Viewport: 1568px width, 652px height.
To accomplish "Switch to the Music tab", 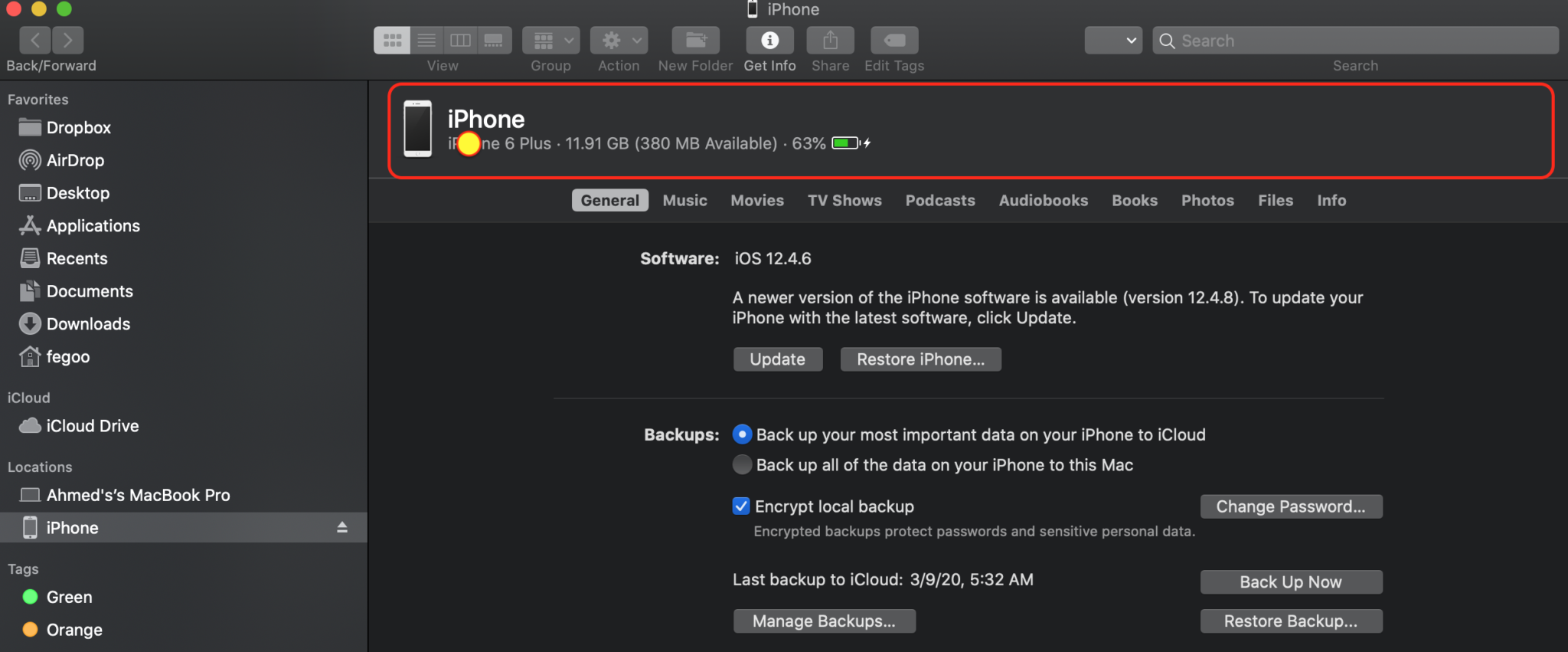I will click(x=684, y=200).
